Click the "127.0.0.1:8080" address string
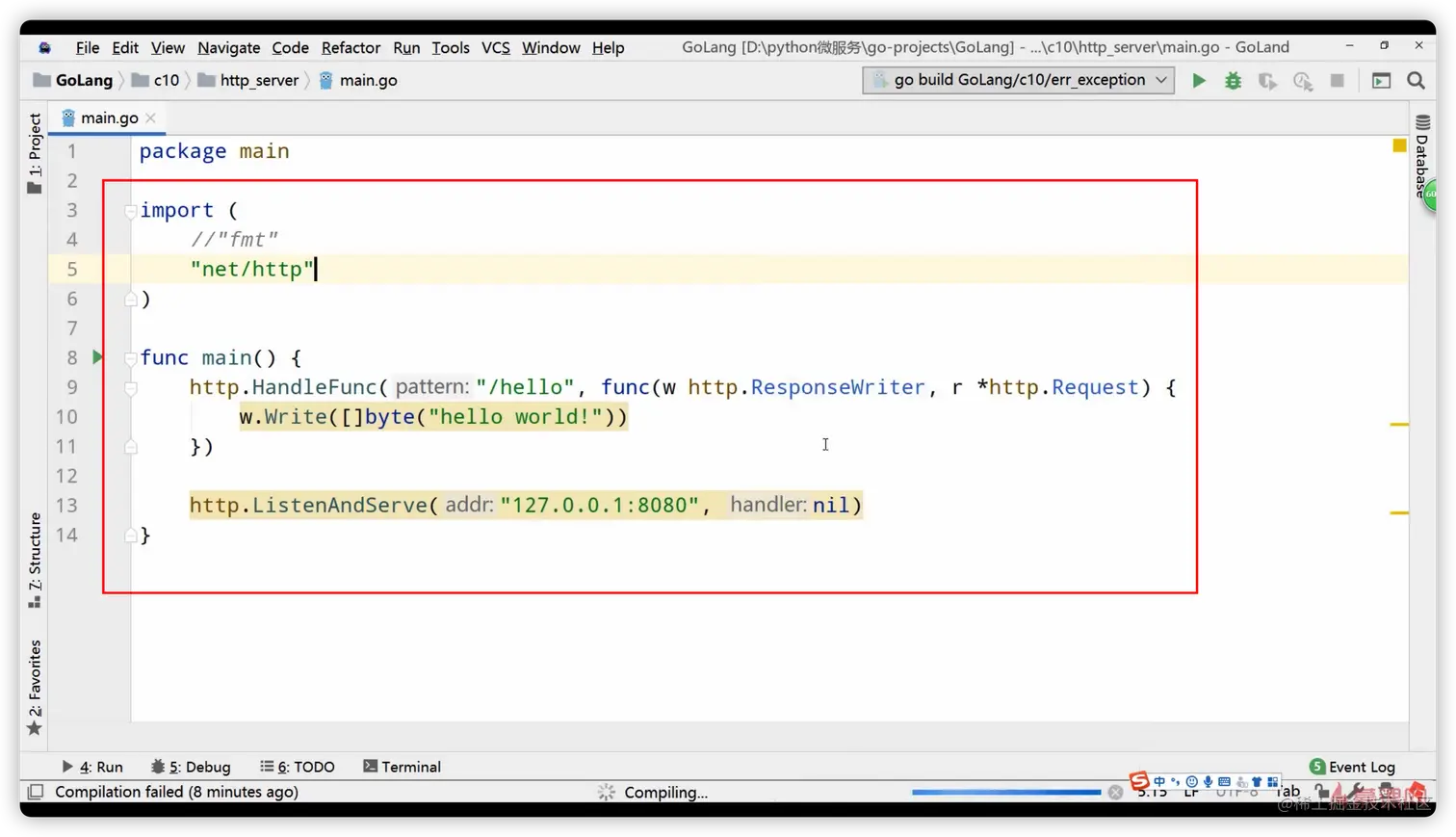Viewport: 1456px width, 837px height. [599, 506]
